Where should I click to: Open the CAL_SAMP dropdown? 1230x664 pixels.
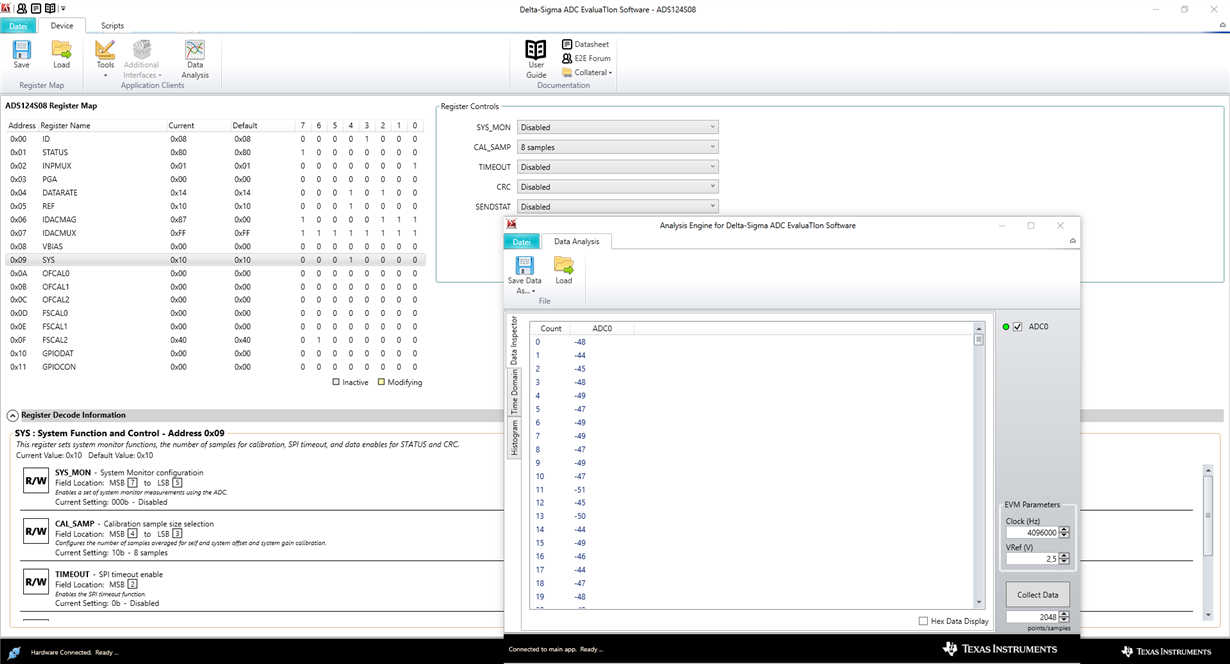(618, 147)
